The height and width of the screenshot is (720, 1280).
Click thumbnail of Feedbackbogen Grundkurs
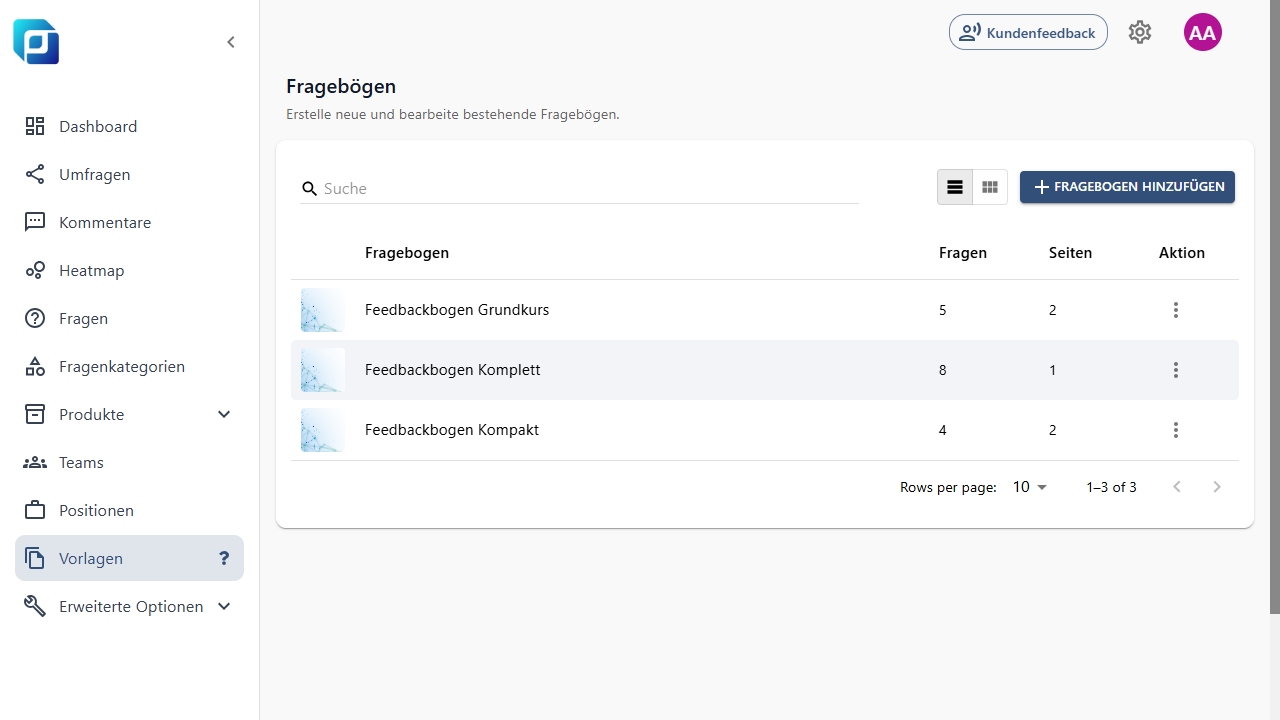click(323, 310)
